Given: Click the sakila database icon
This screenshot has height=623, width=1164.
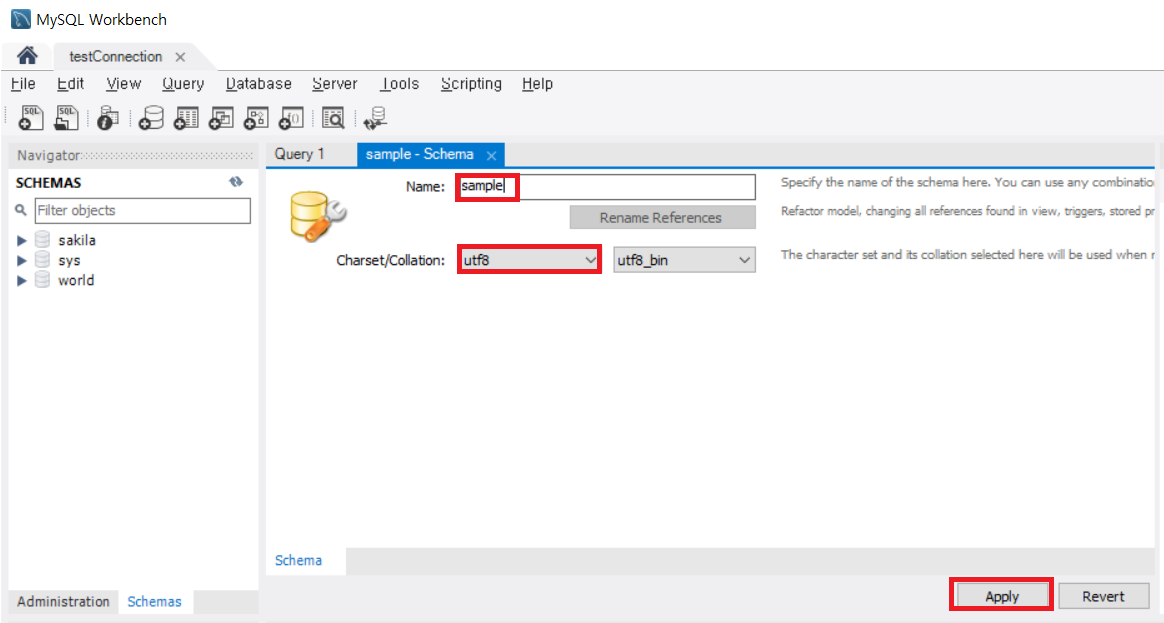Looking at the screenshot, I should [x=42, y=240].
